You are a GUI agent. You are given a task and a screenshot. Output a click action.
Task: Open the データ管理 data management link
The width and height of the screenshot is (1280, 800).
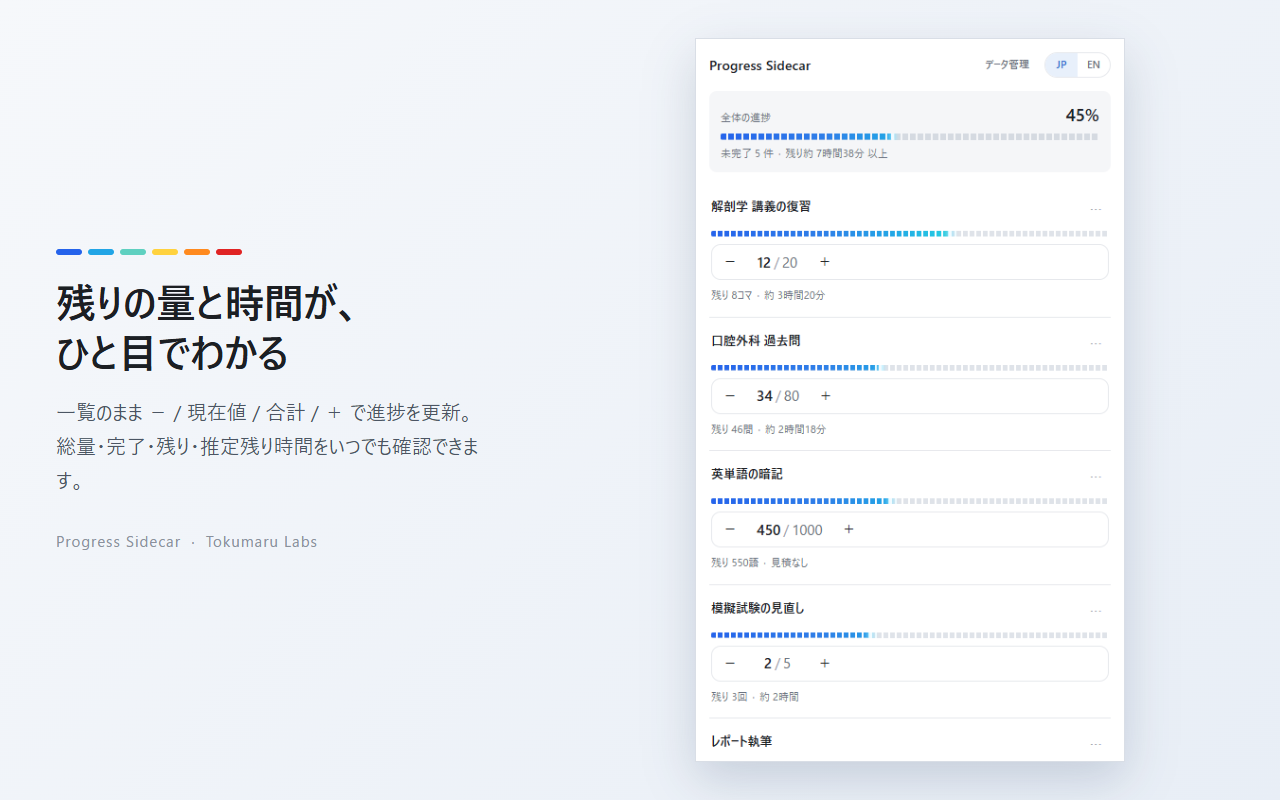(x=1006, y=65)
